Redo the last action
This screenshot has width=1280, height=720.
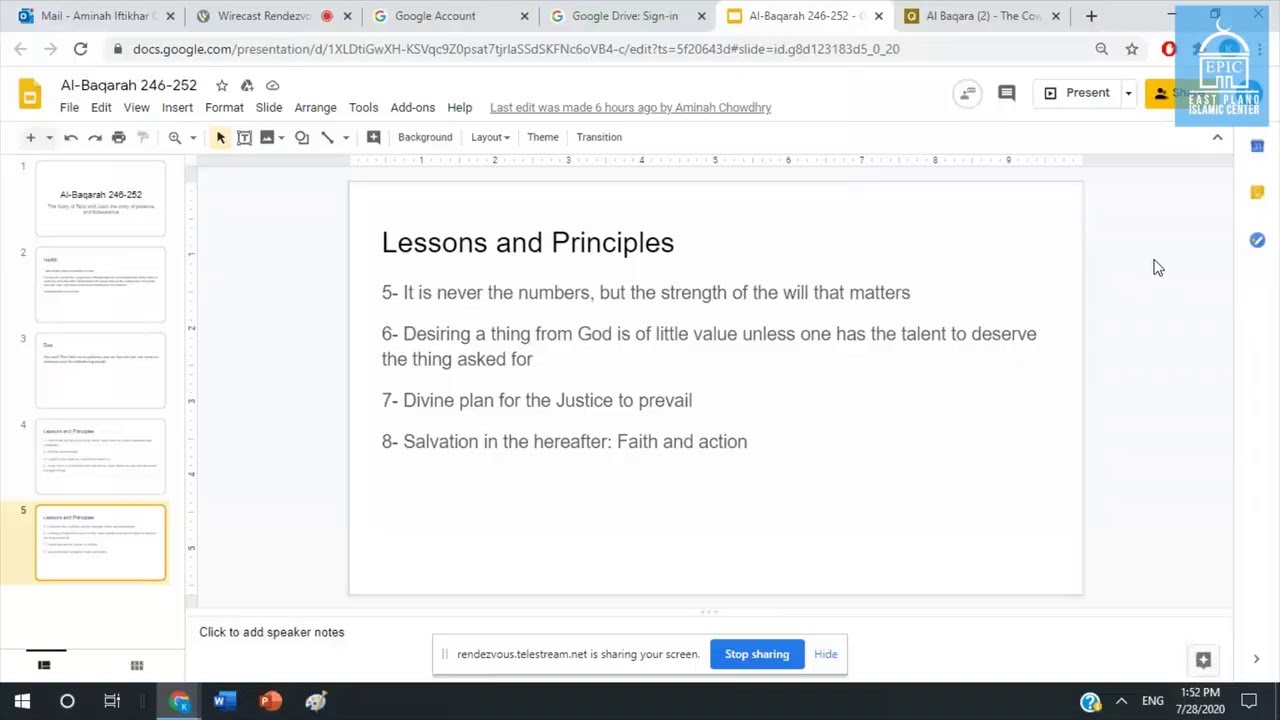click(x=95, y=137)
